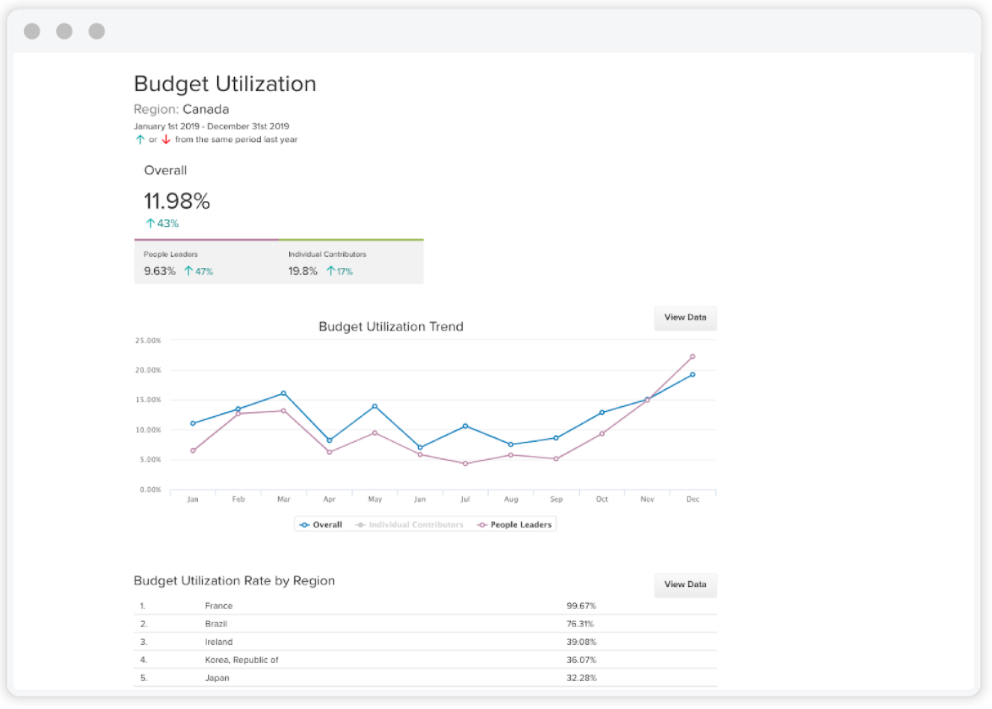Click the Overall March data point
992x709 pixels.
[x=283, y=393]
